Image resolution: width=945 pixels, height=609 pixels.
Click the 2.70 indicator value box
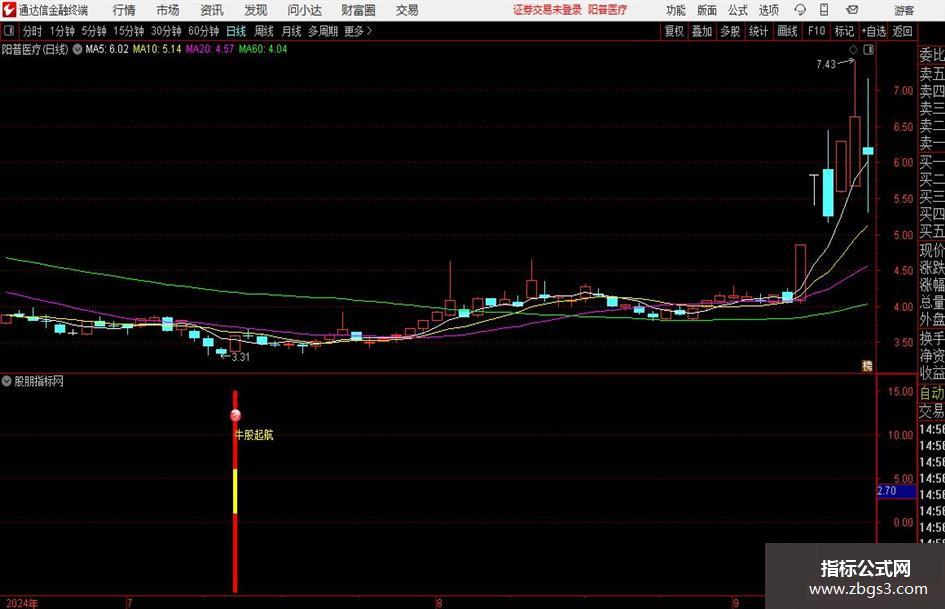(896, 491)
